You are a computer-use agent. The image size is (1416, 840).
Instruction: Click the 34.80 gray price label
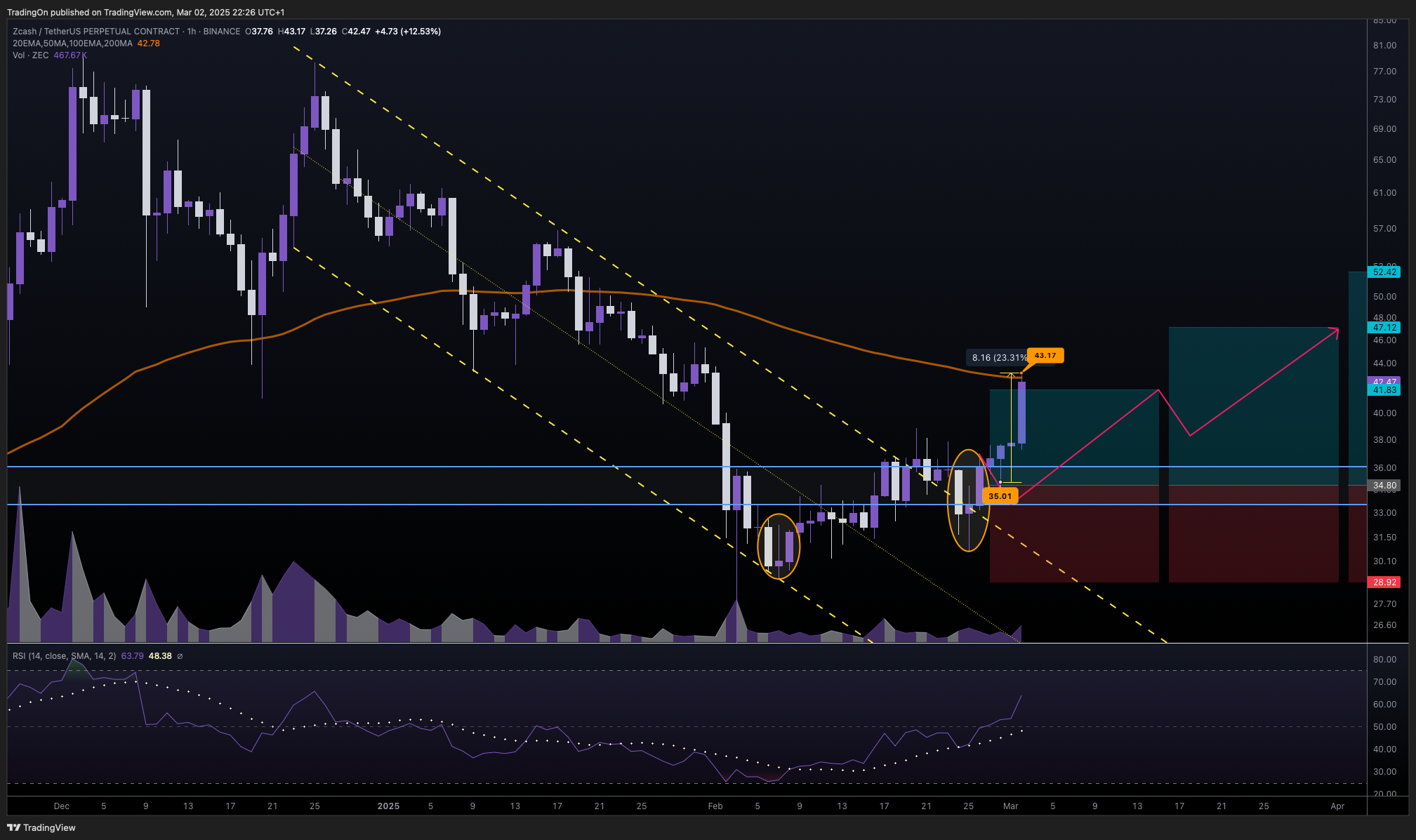coord(1384,485)
